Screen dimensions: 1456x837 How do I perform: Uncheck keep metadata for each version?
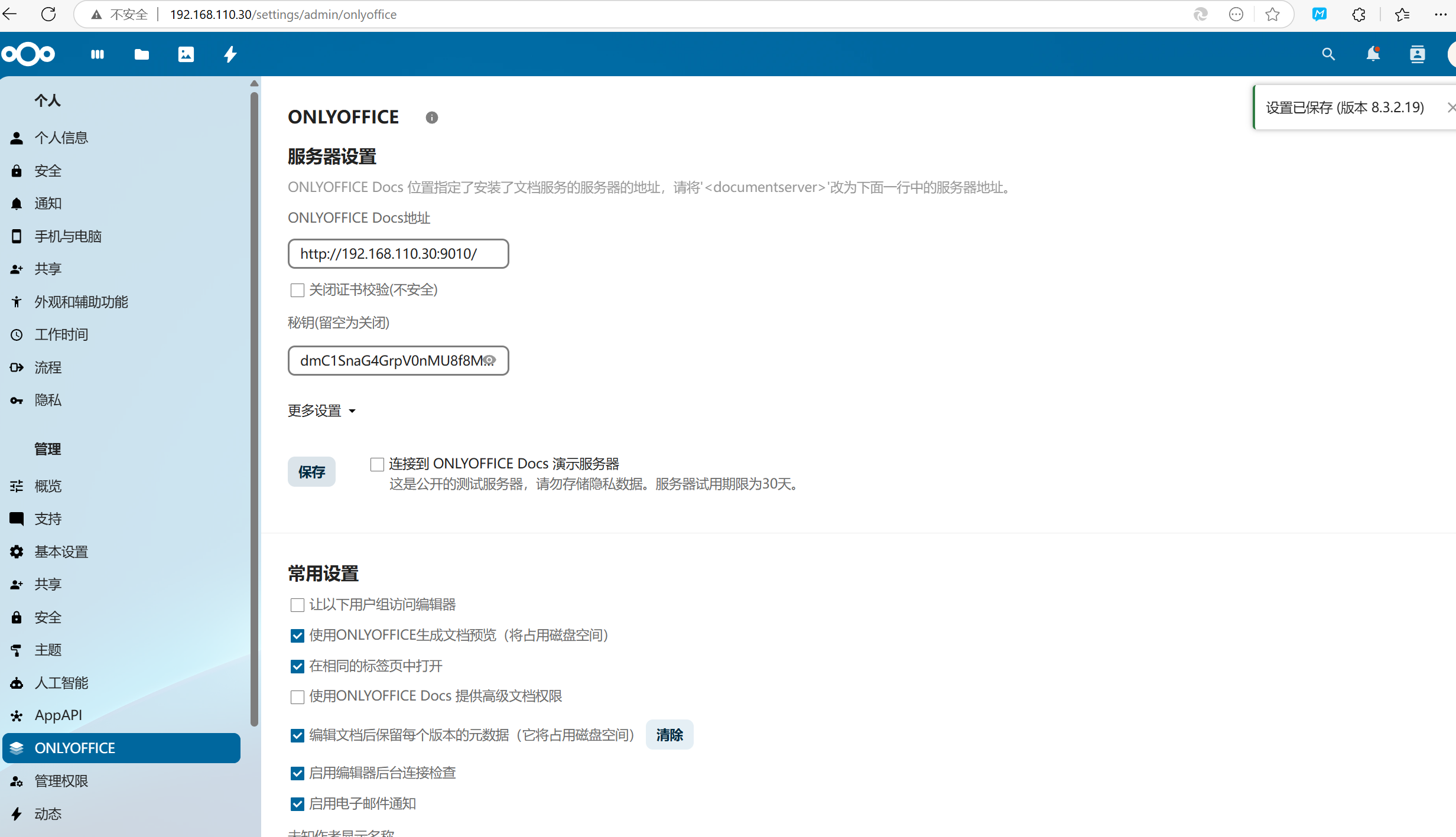tap(297, 735)
